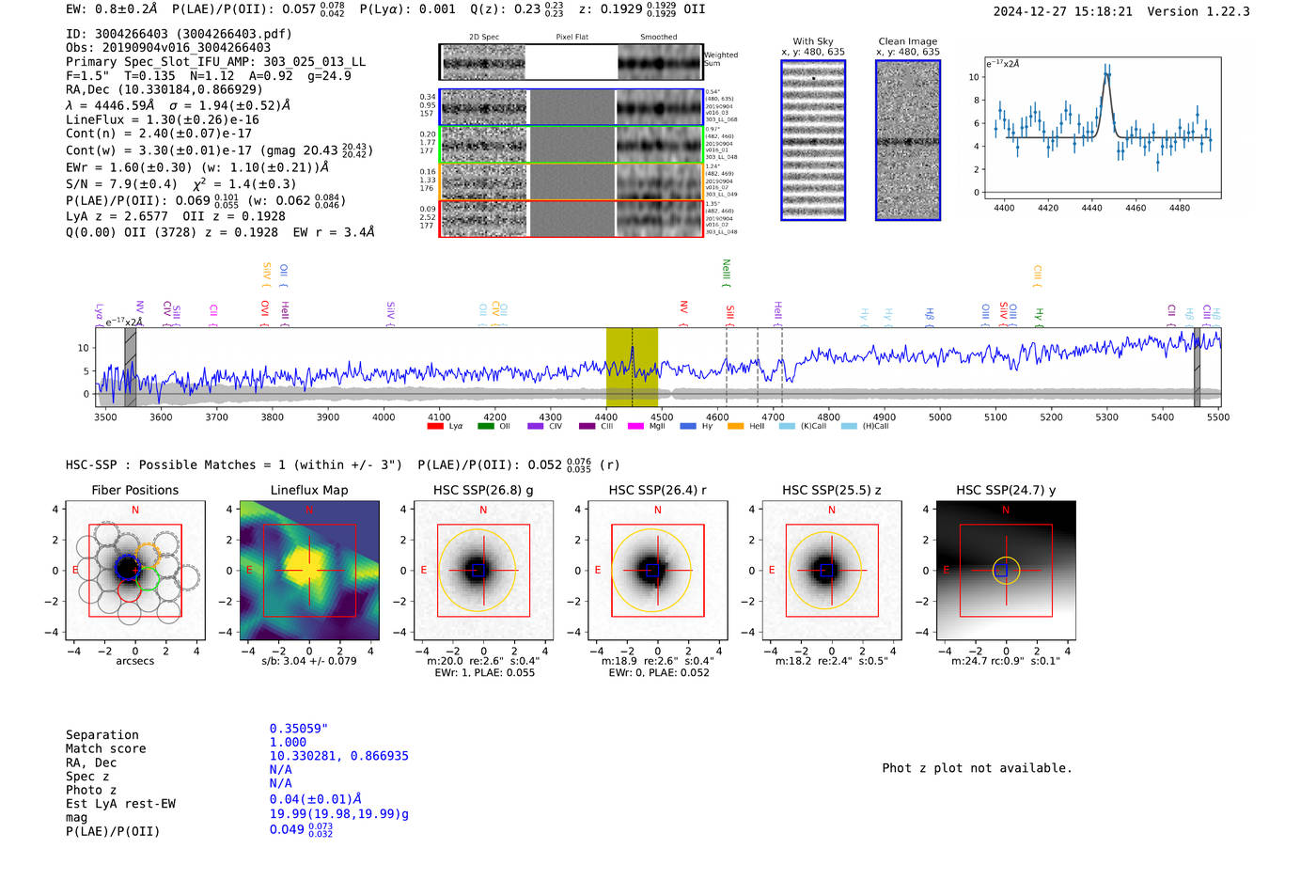1316x896 pixels.
Task: Open the Lineflux Map panel
Action: [309, 571]
